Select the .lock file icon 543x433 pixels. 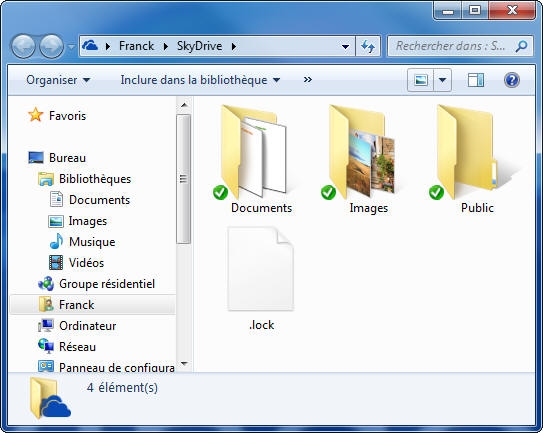click(261, 268)
